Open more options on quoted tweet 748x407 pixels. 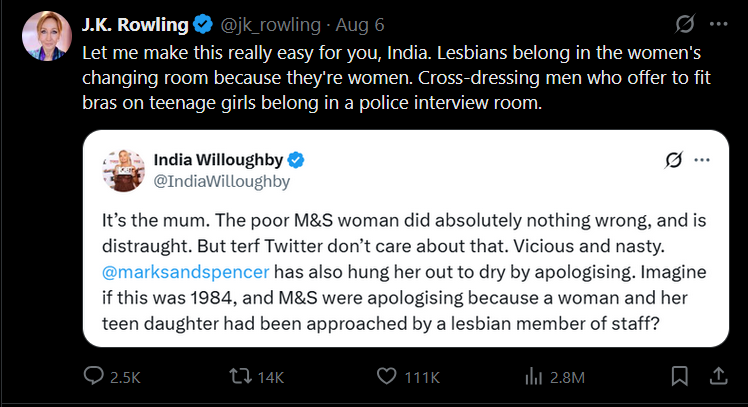pos(702,160)
